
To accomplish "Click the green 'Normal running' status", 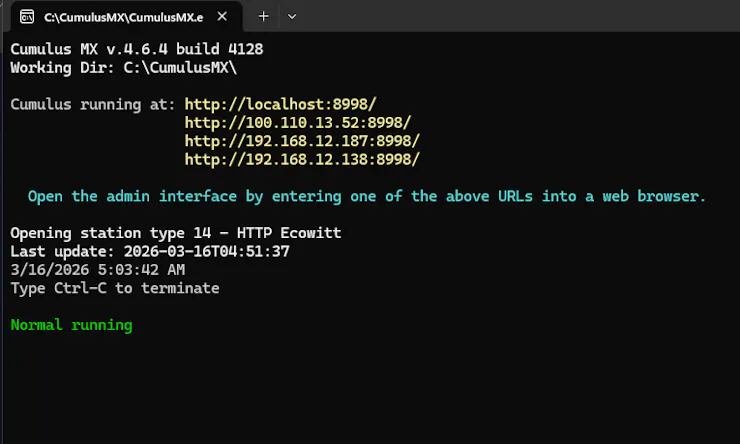I will 72,325.
